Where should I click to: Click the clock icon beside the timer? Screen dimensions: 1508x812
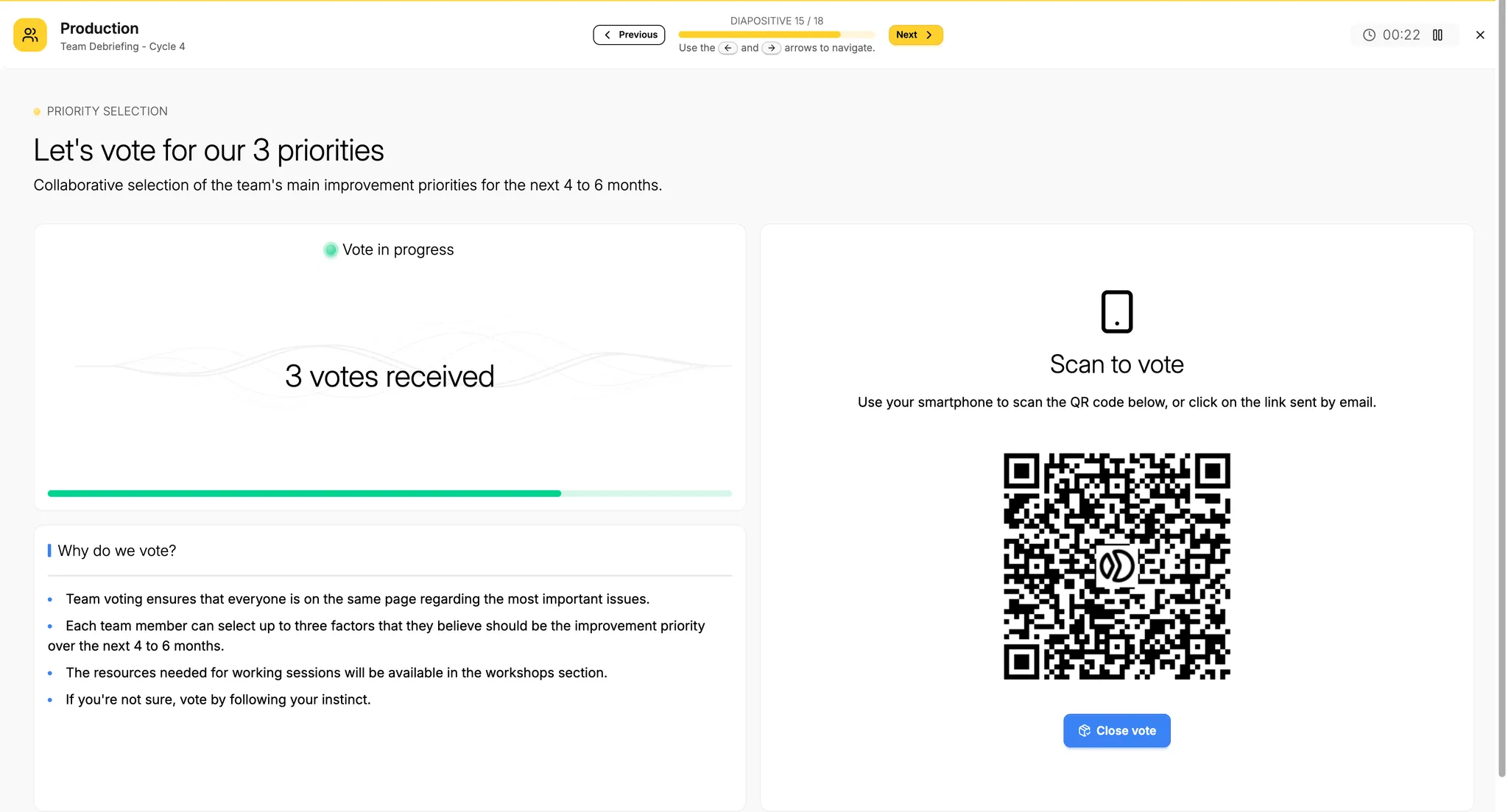click(x=1369, y=35)
